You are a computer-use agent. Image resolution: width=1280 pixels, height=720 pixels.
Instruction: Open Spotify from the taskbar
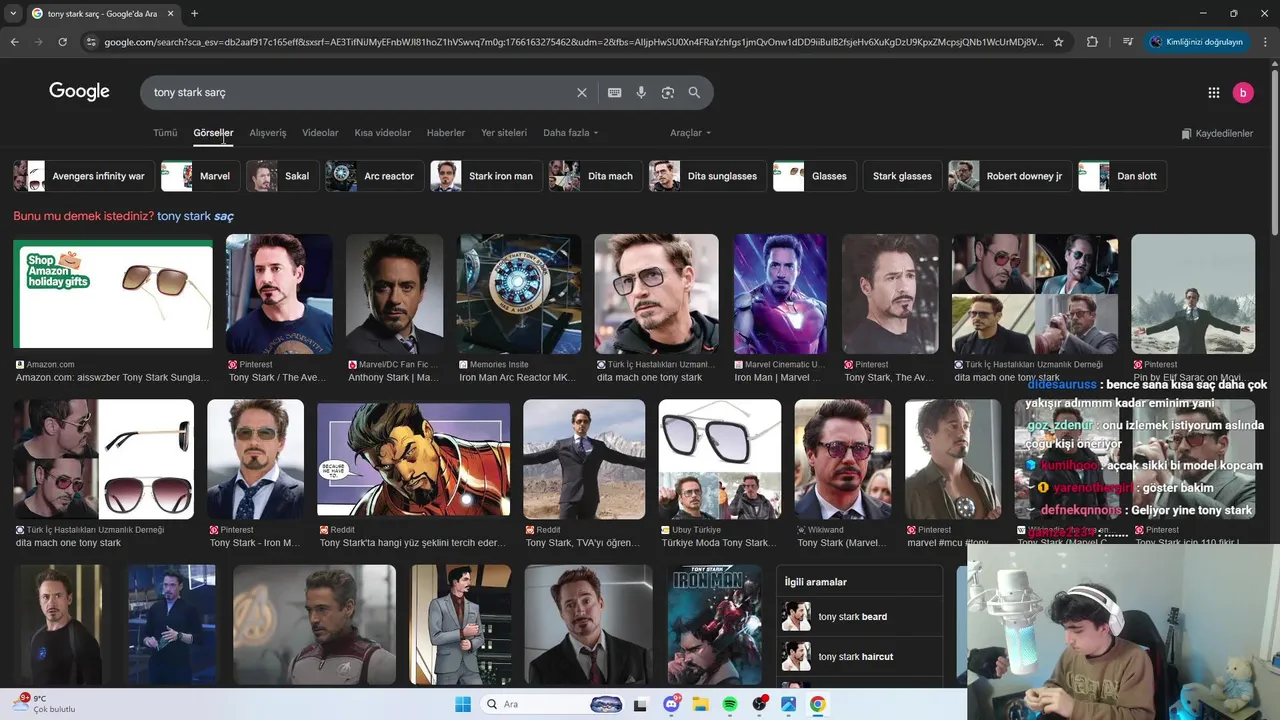click(730, 704)
